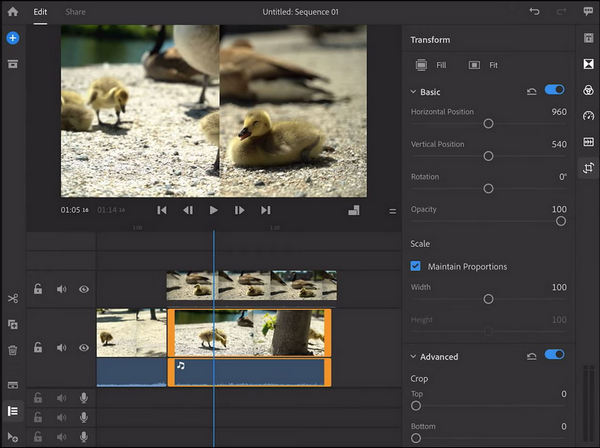This screenshot has height=448, width=600.
Task: Click the undo arrow in top bar
Action: tap(534, 12)
